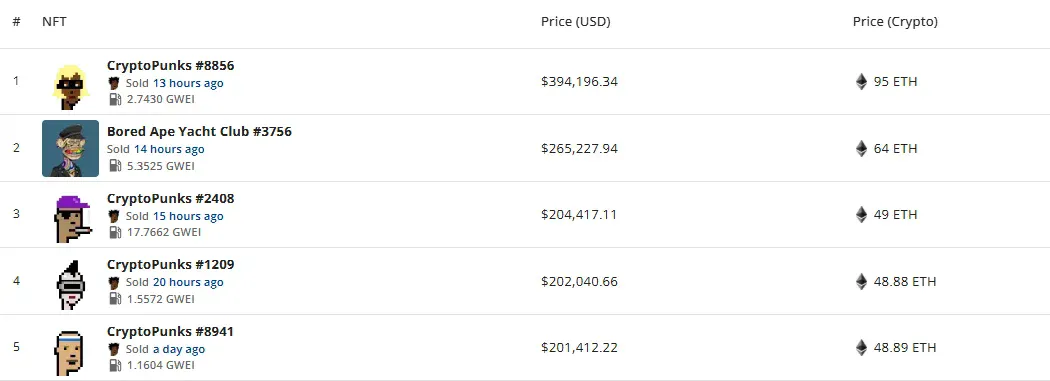Image resolution: width=1050 pixels, height=381 pixels.
Task: Click the gas pump icon beside 2.7430 GWEI
Action: [x=115, y=99]
